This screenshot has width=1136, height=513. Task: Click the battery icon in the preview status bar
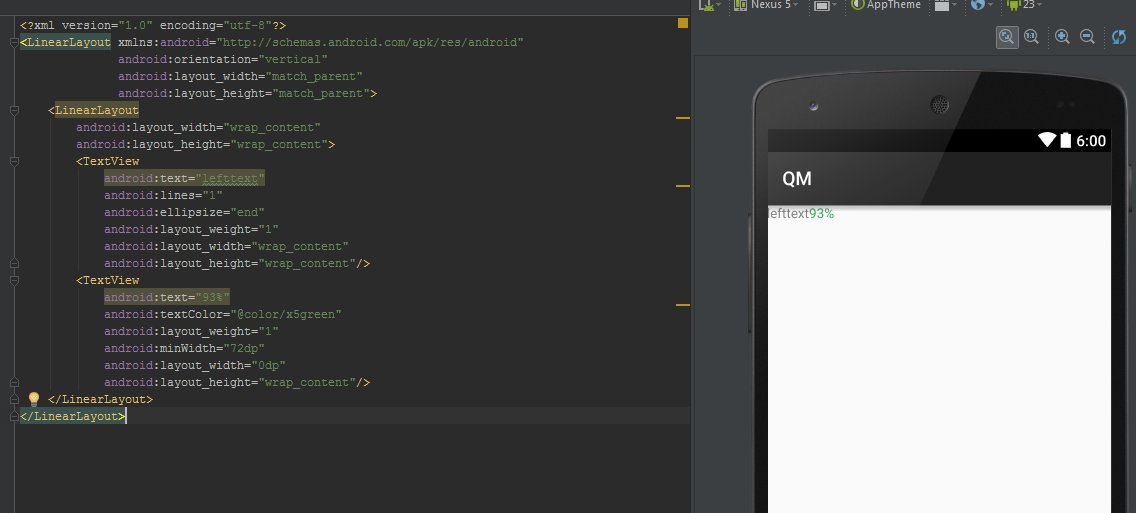tap(1066, 141)
